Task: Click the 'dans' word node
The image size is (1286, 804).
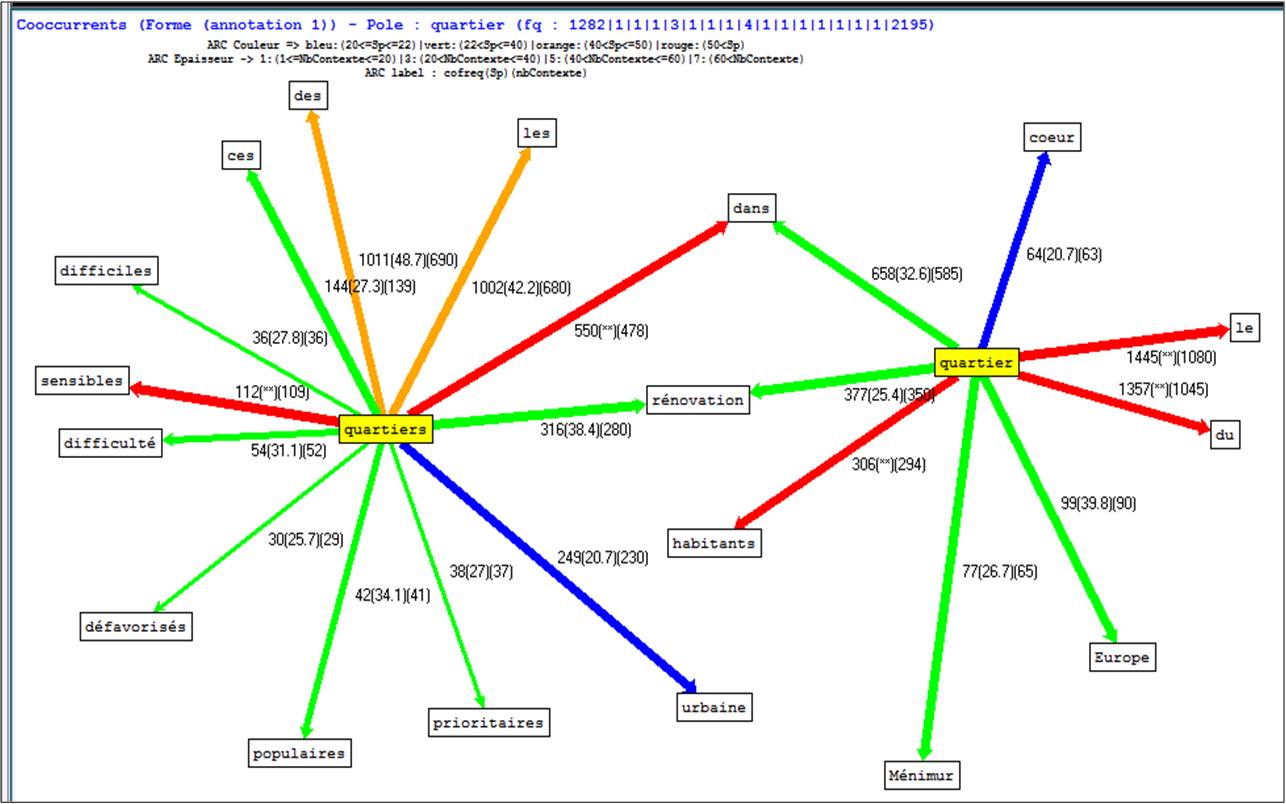Action: click(x=751, y=208)
